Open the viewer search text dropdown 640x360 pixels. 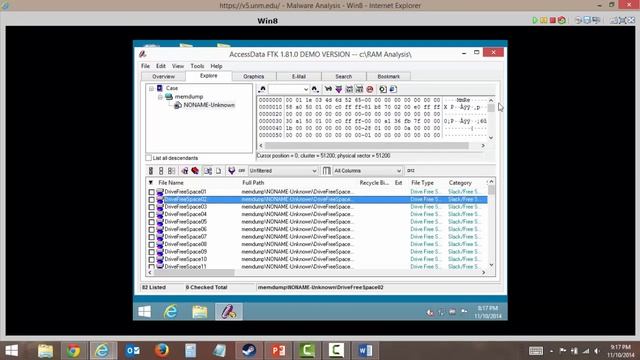305,89
